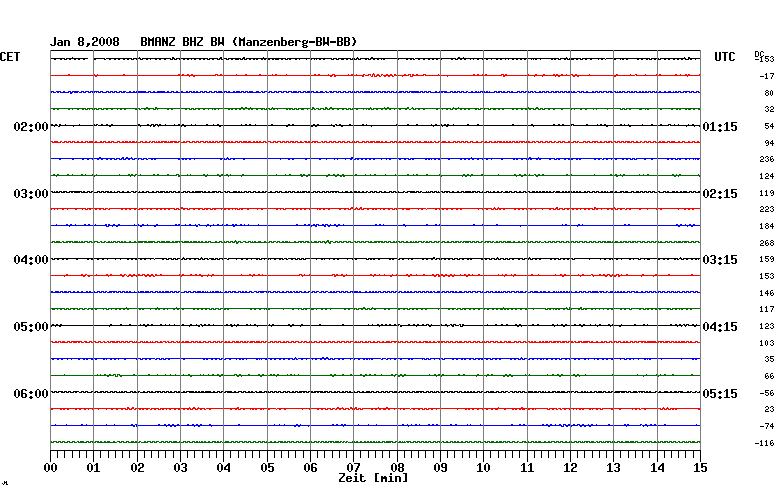The image size is (780, 494).
Task: Click the "03:15" UTC time label
Action: tap(720, 260)
